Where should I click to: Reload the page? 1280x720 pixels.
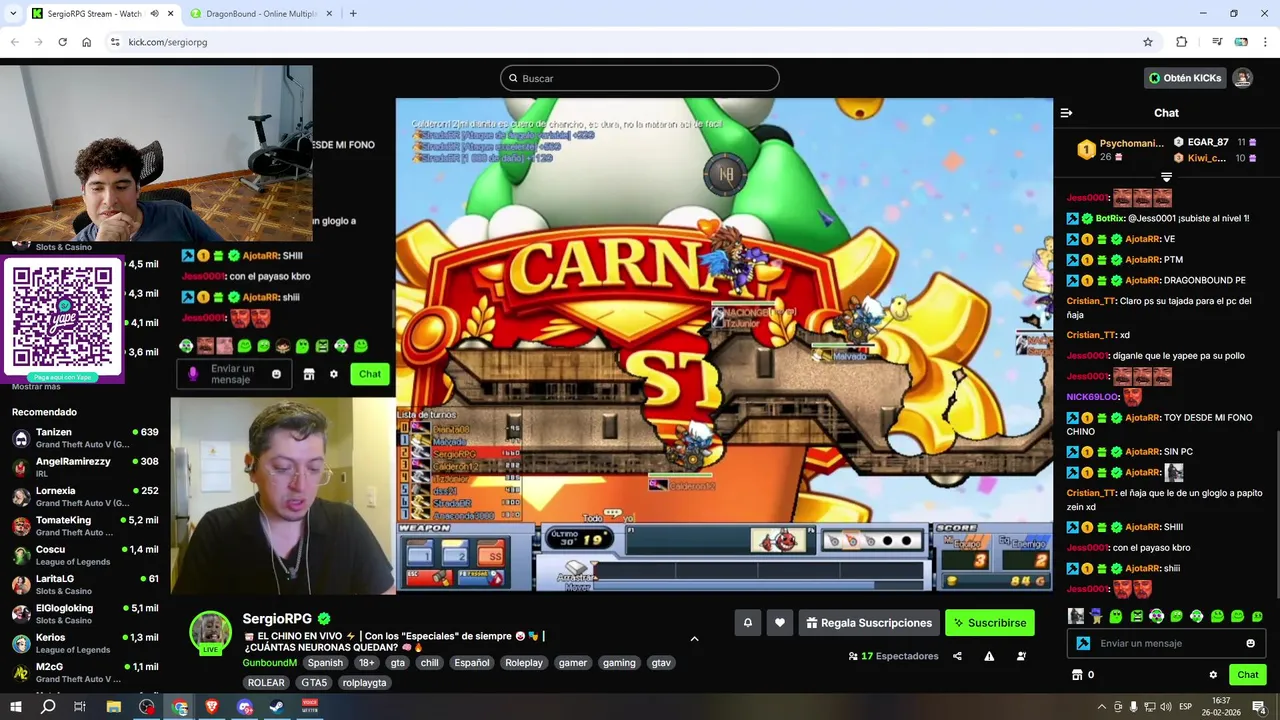coord(62,42)
